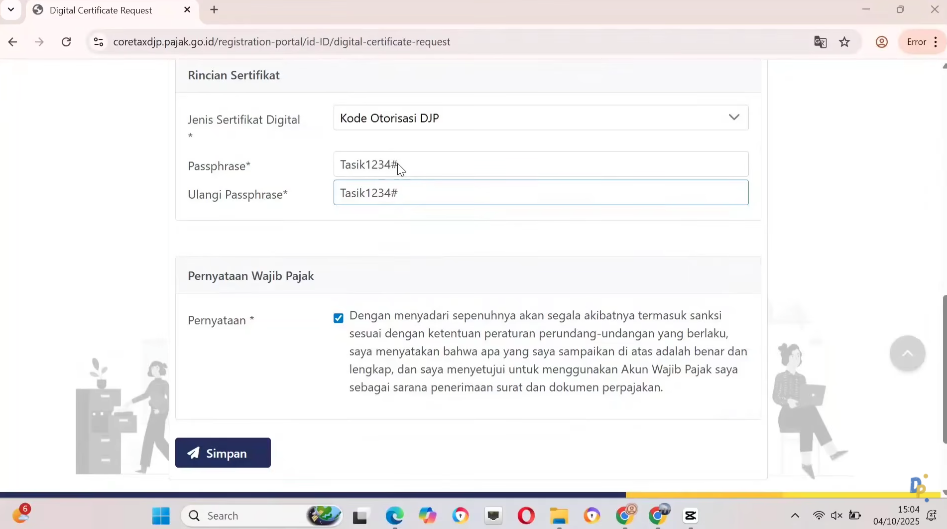Open the Chrome profile icon
Screen dimensions: 947x529
(x=882, y=42)
